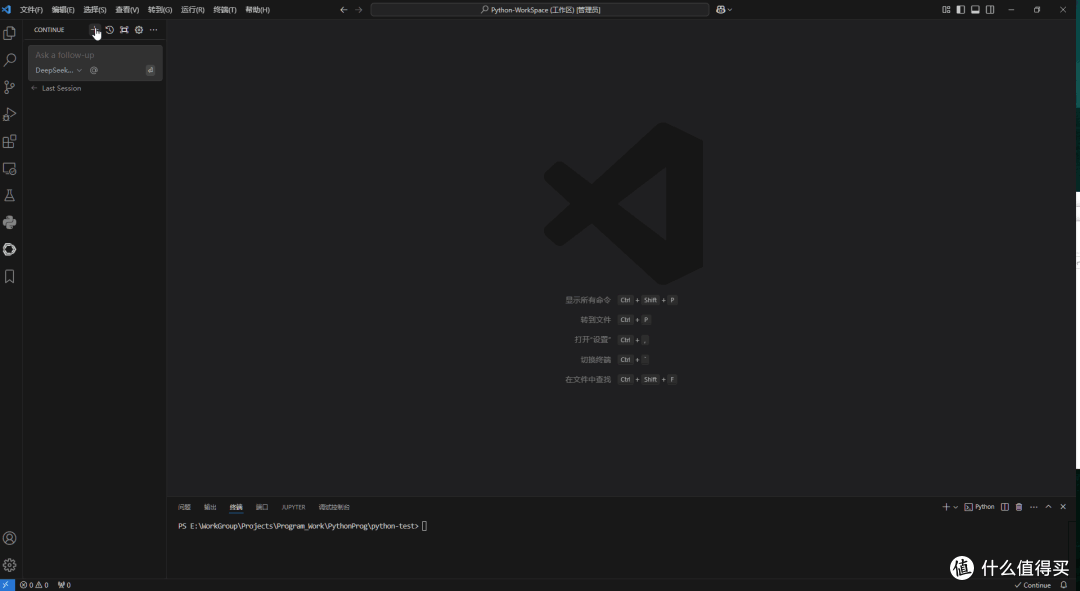Viewport: 1080px width, 591px height.
Task: Return to Last Session in Continue
Action: pos(56,88)
